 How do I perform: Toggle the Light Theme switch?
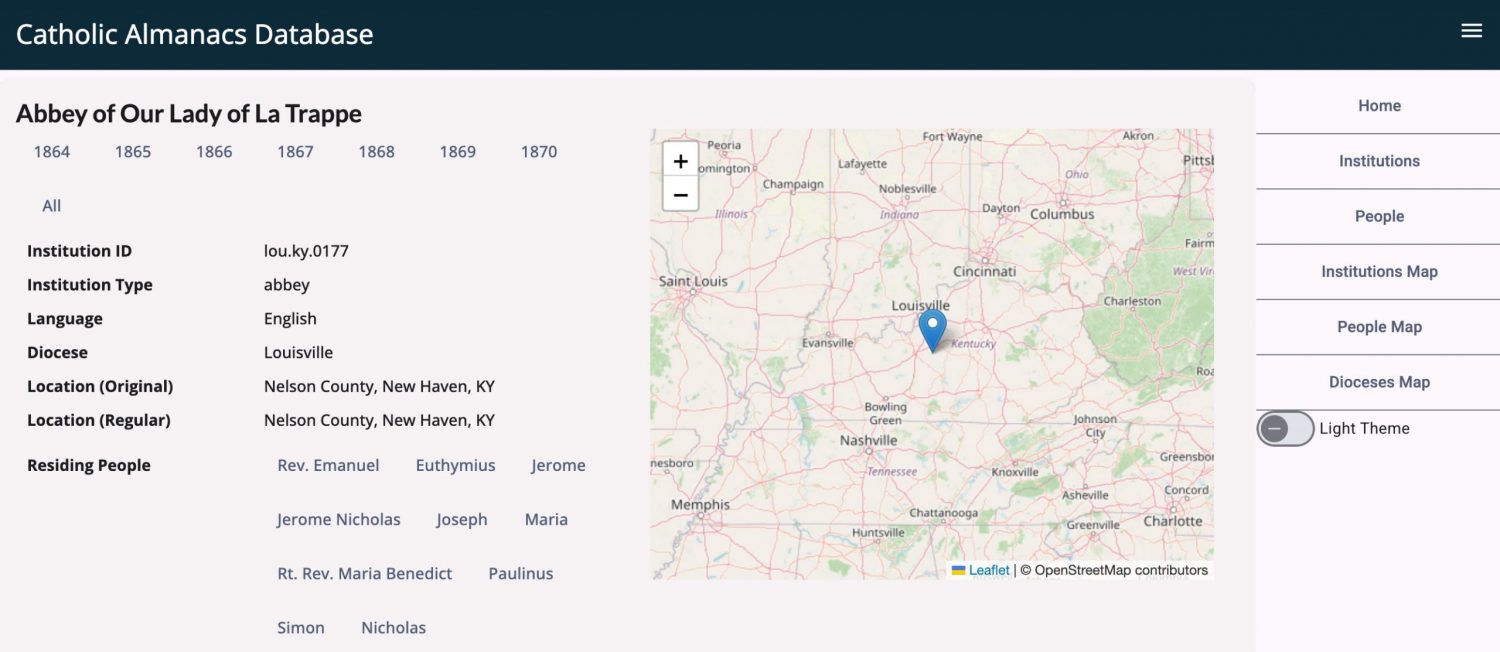pyautogui.click(x=1285, y=429)
